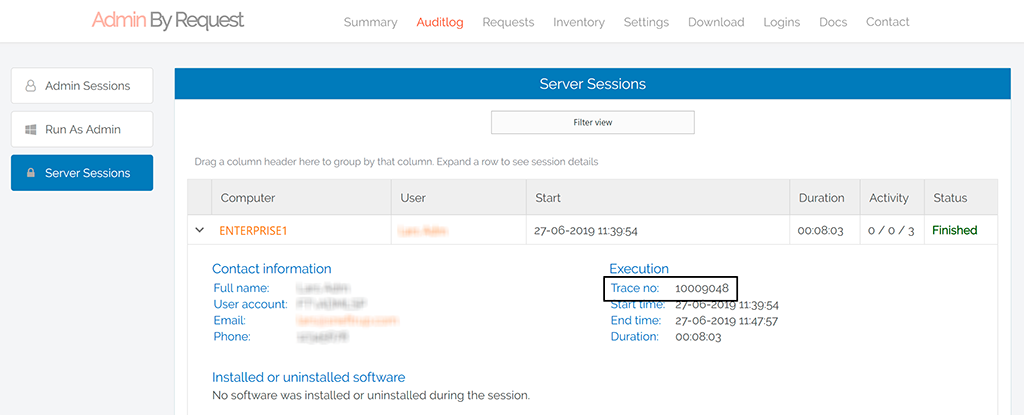The image size is (1024, 415).
Task: Click the Server Sessions panel title
Action: pyautogui.click(x=592, y=84)
